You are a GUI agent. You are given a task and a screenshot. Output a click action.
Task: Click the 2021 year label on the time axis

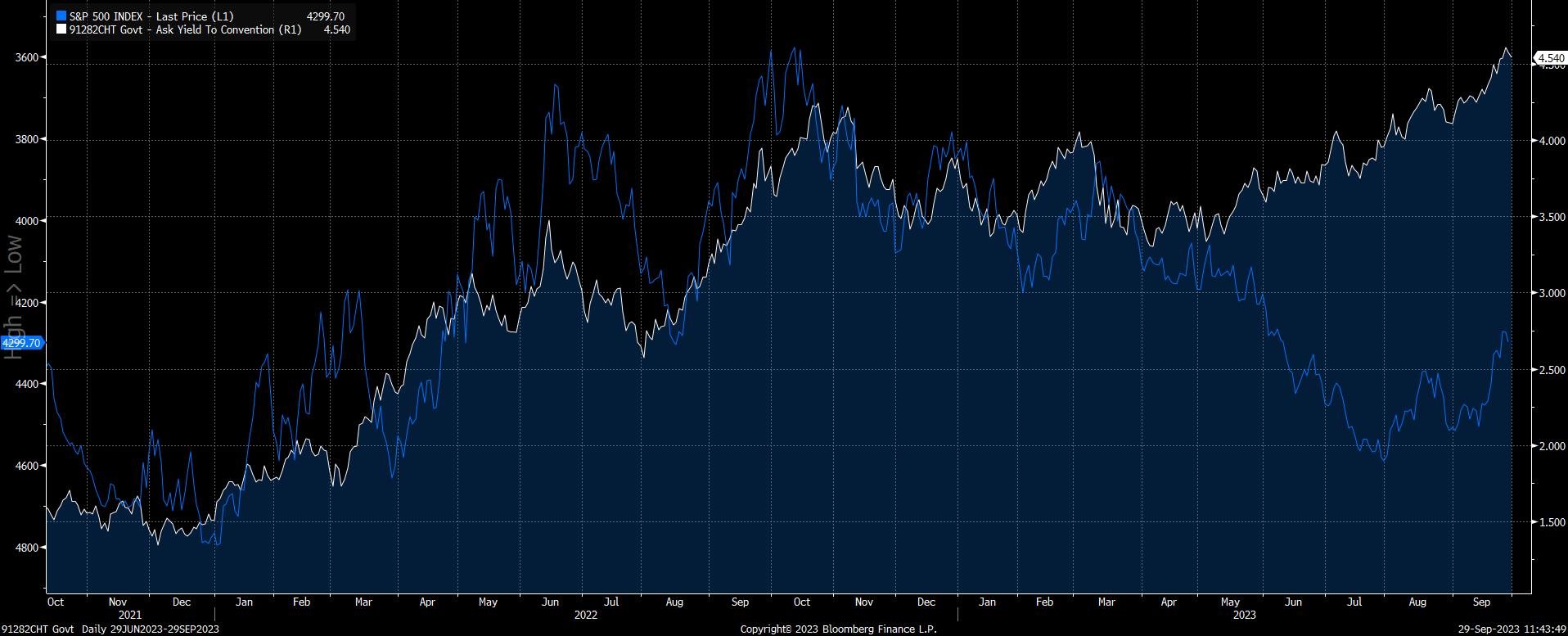[x=130, y=614]
